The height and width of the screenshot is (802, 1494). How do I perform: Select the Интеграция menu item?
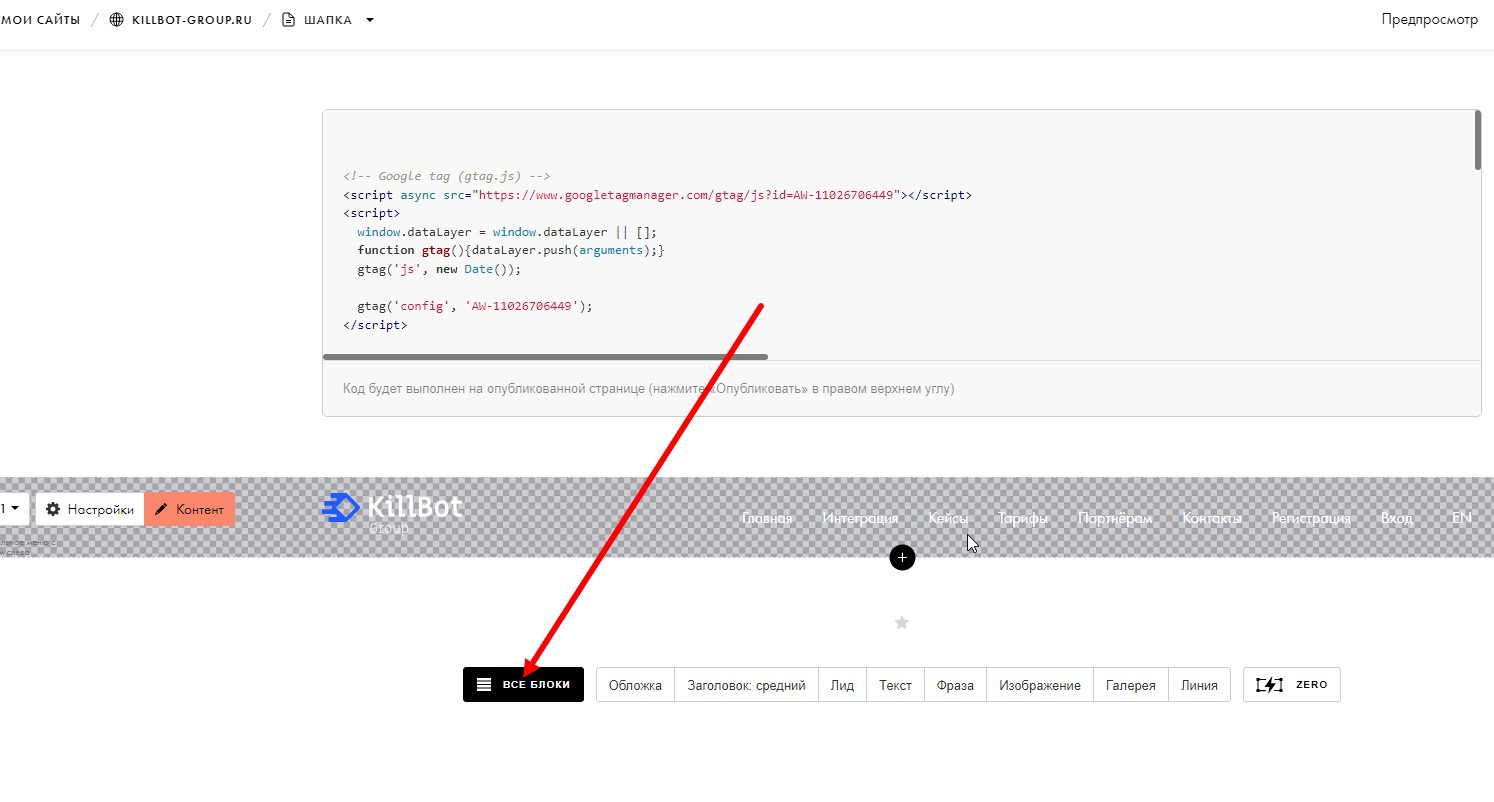pyautogui.click(x=860, y=518)
